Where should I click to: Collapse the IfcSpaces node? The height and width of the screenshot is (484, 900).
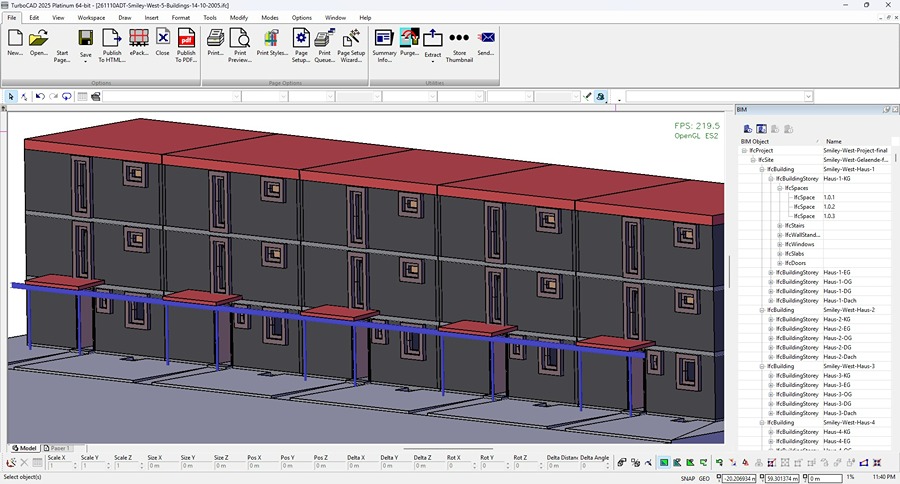780,188
